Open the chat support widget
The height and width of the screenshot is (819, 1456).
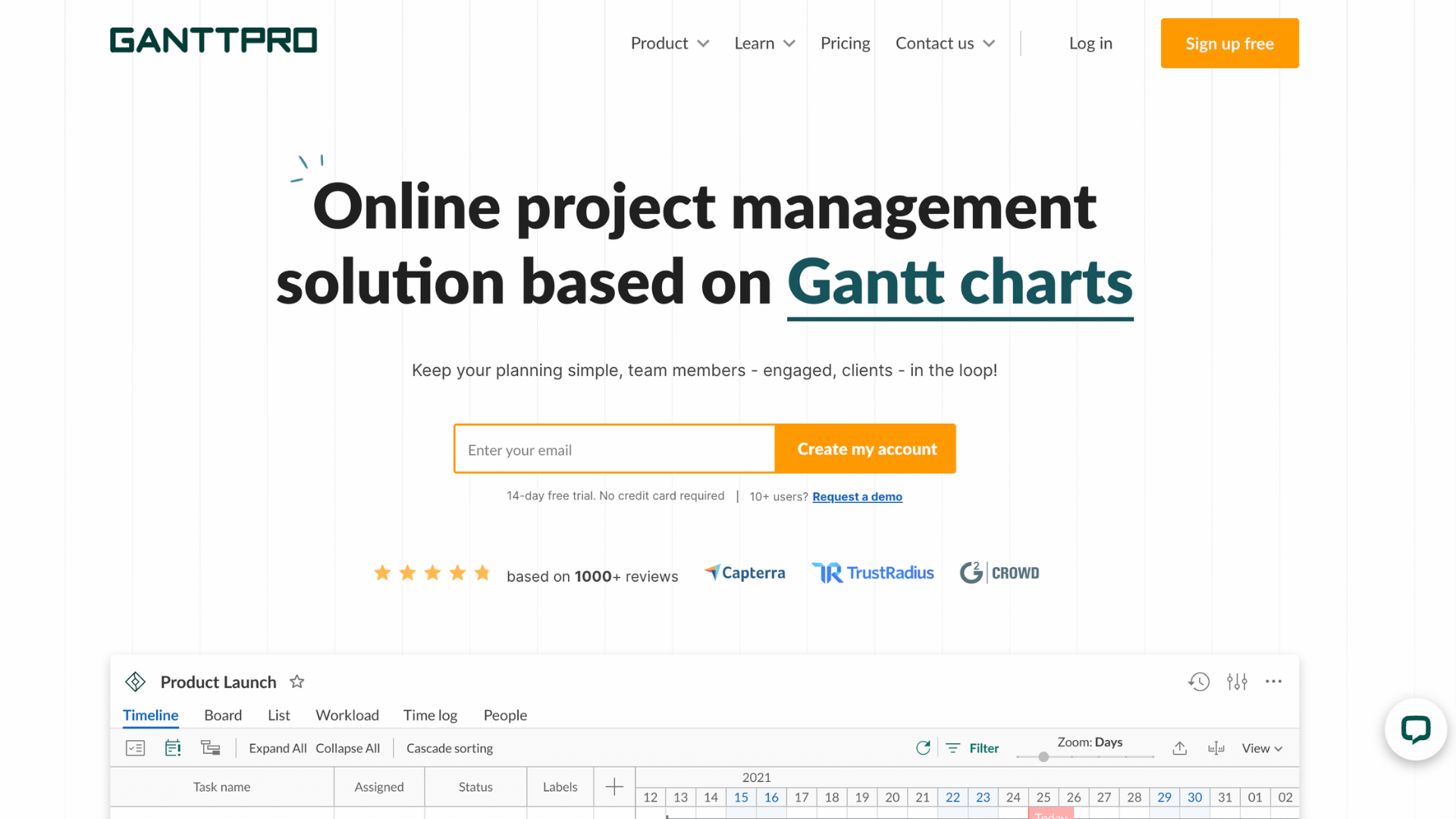pyautogui.click(x=1415, y=730)
